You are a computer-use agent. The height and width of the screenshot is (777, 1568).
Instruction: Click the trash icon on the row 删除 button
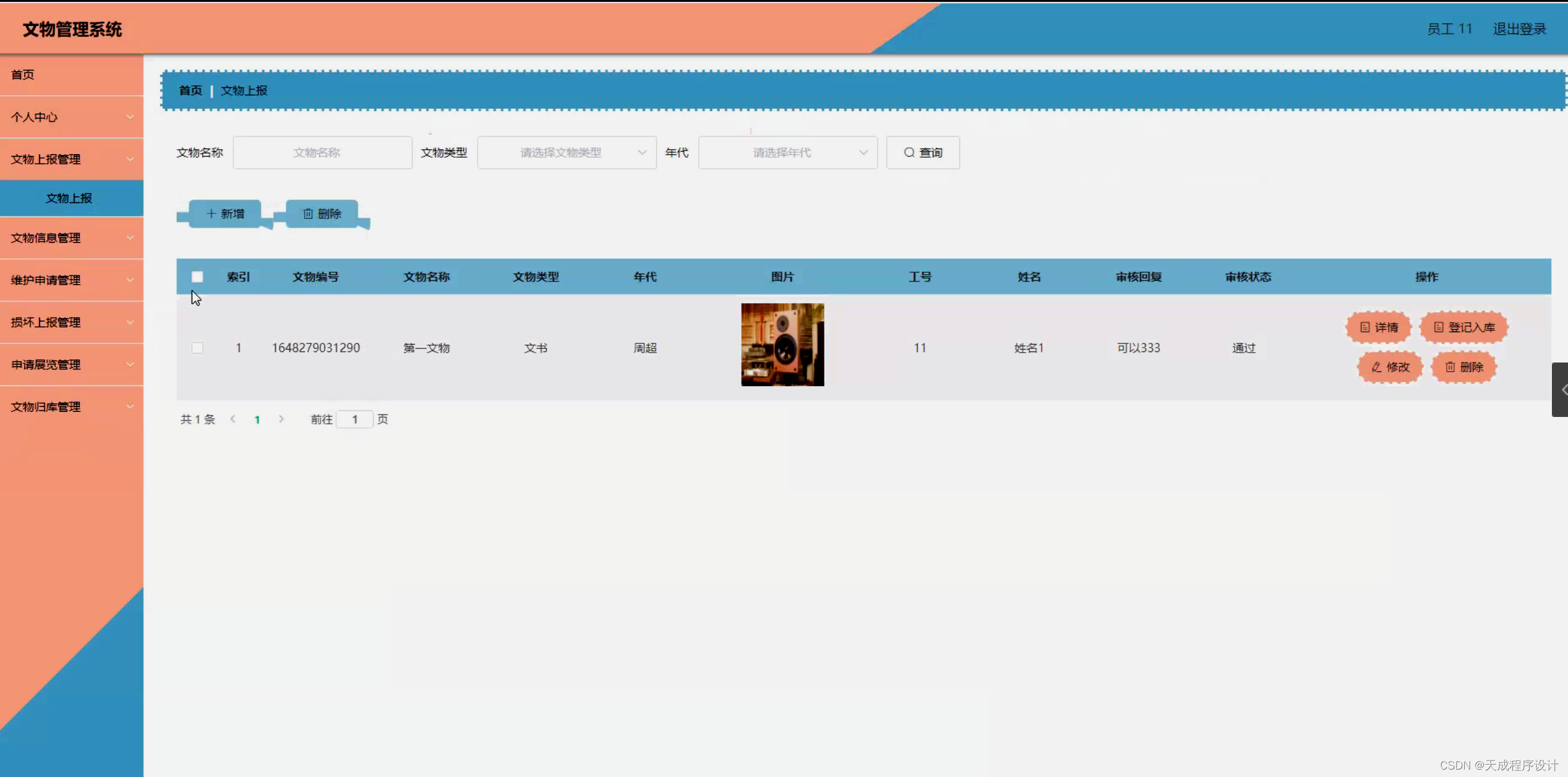[x=1450, y=367]
